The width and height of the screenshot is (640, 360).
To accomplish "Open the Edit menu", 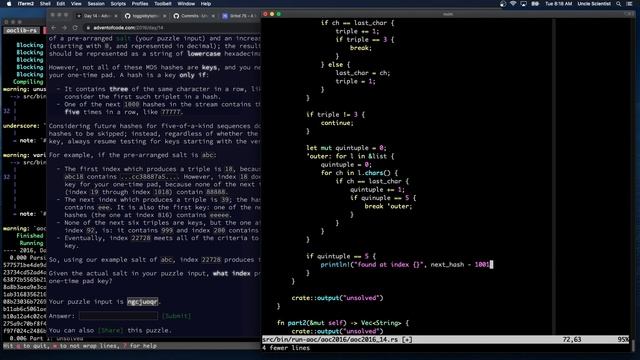I will 61,4.
